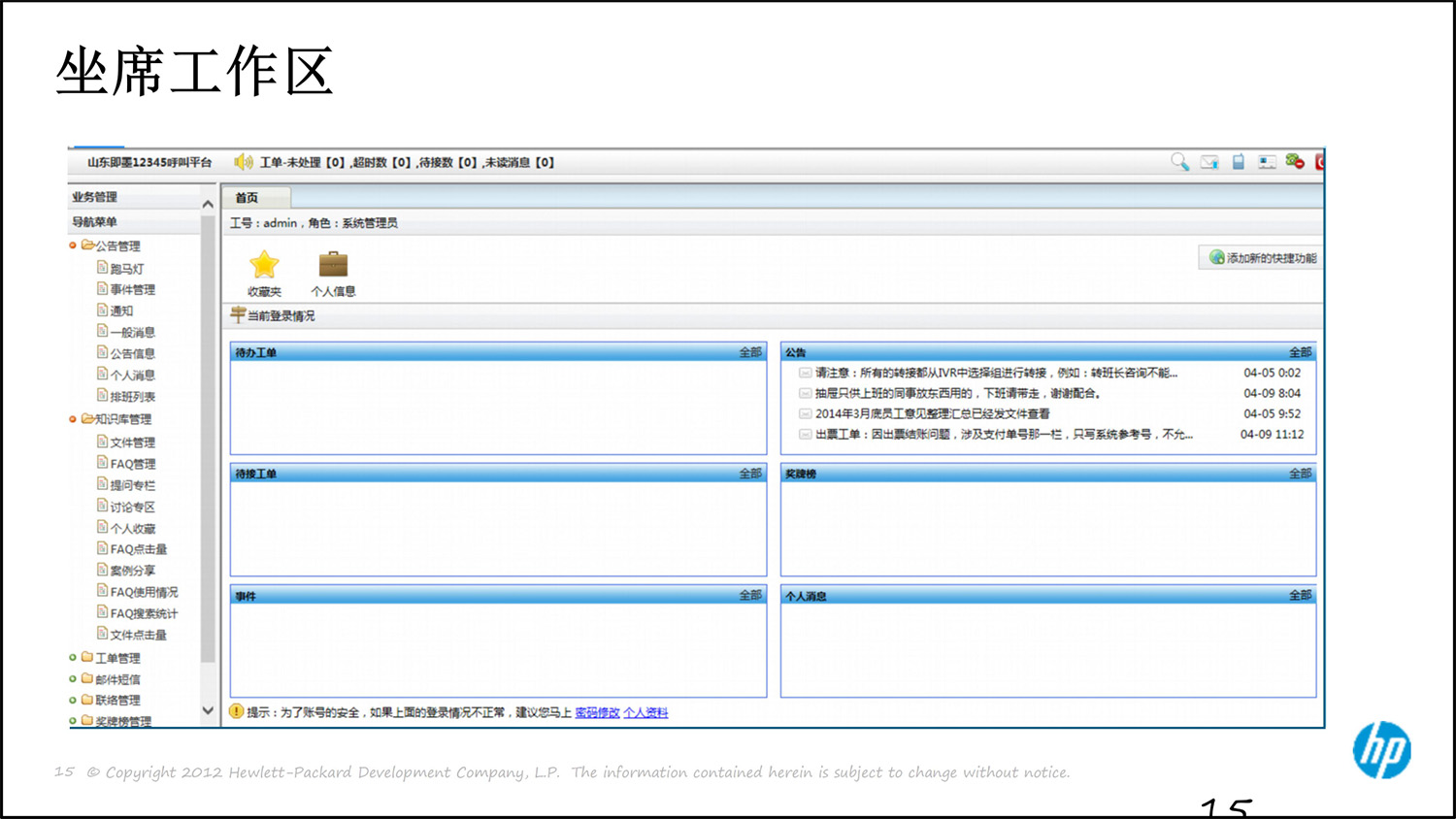Open the 收藏夹 star shortcut
The image size is (1456, 819).
[x=264, y=265]
